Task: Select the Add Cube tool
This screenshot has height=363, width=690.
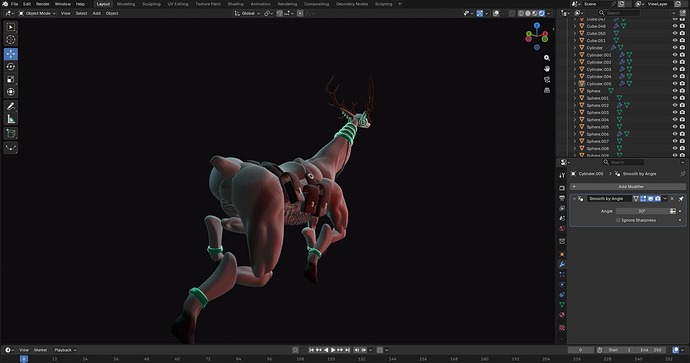Action: pos(11,133)
